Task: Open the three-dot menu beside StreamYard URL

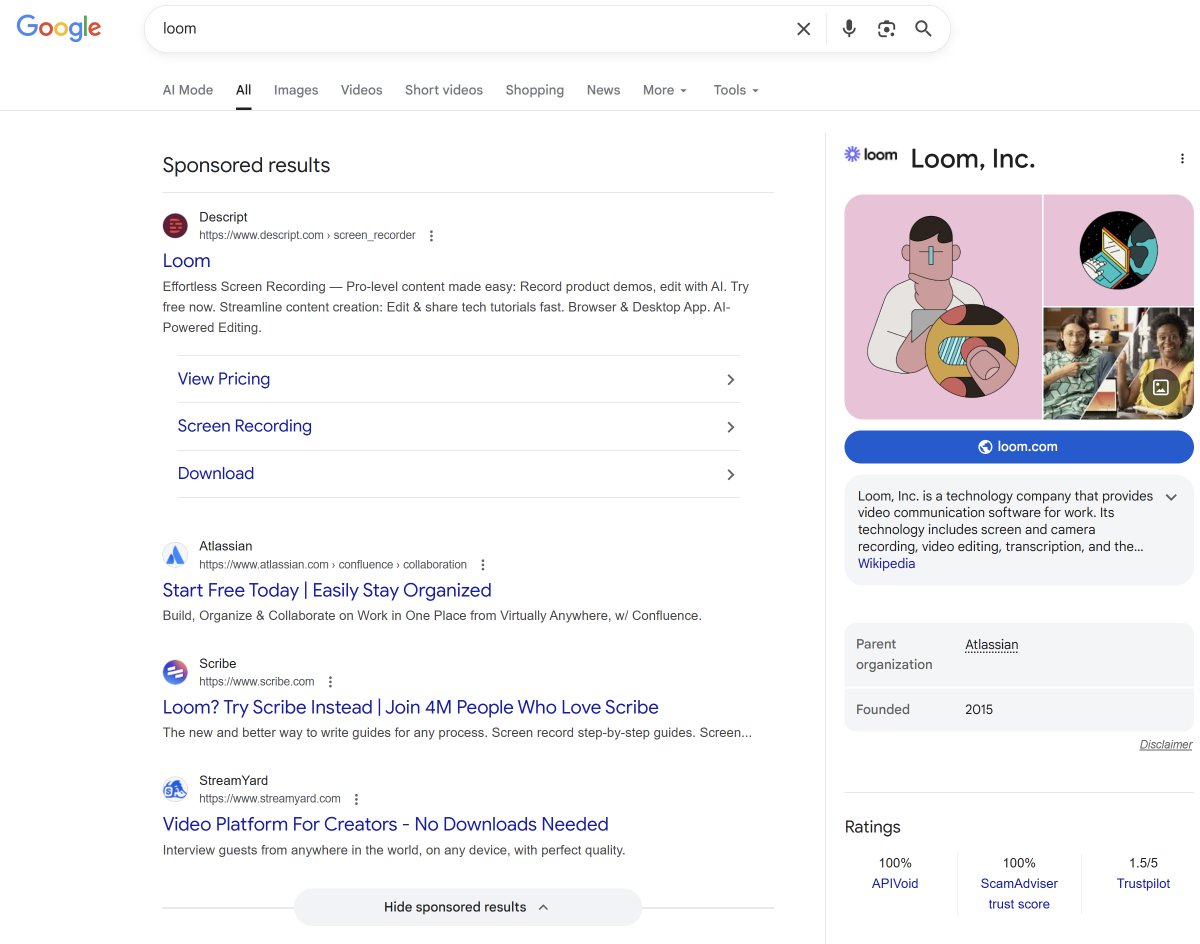Action: pyautogui.click(x=357, y=799)
